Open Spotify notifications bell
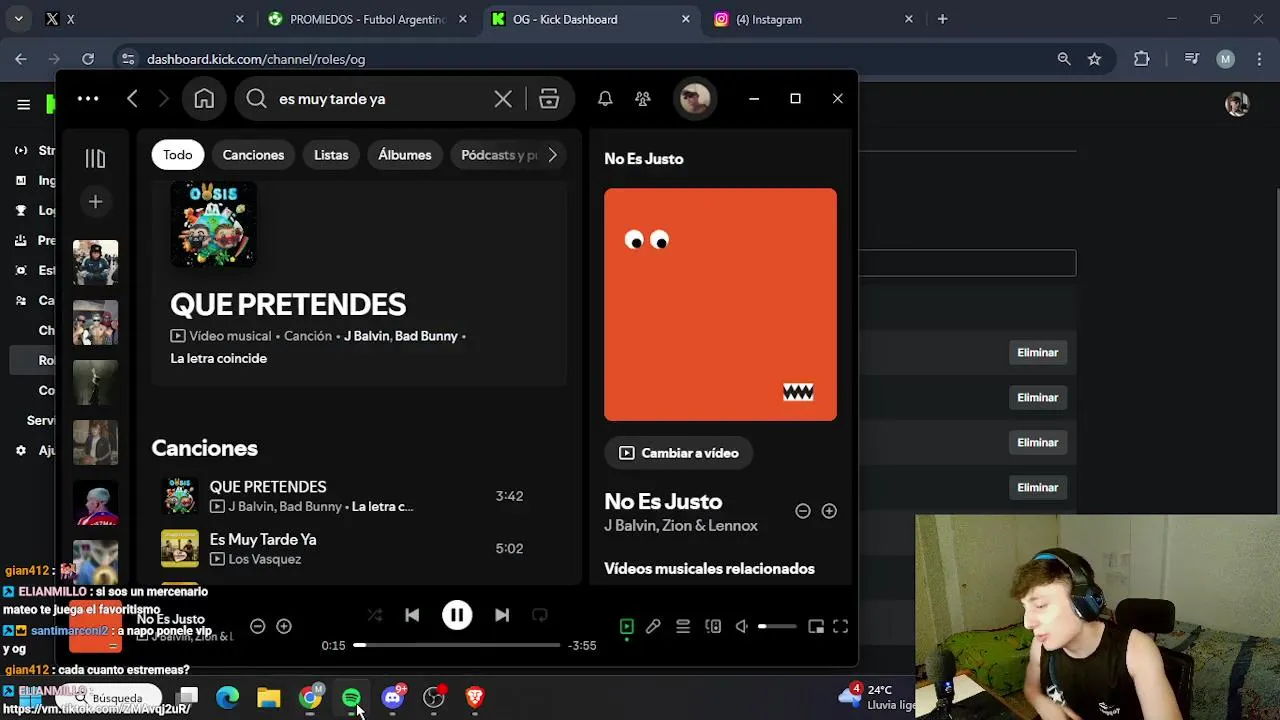Screen dimensions: 1280x720 (605, 99)
